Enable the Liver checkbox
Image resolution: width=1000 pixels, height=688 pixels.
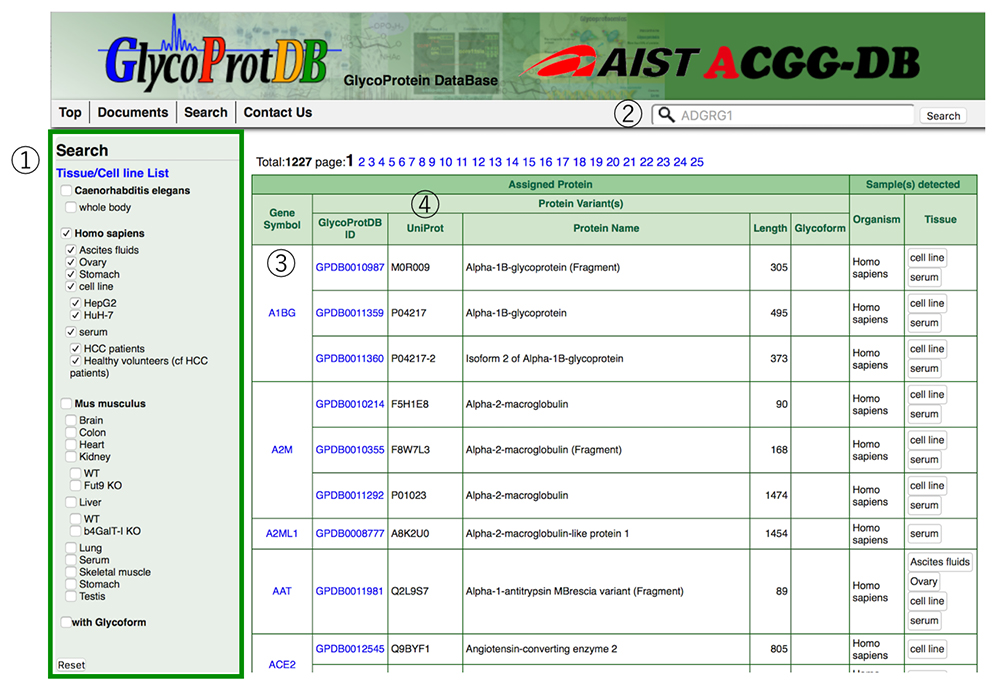(x=71, y=502)
